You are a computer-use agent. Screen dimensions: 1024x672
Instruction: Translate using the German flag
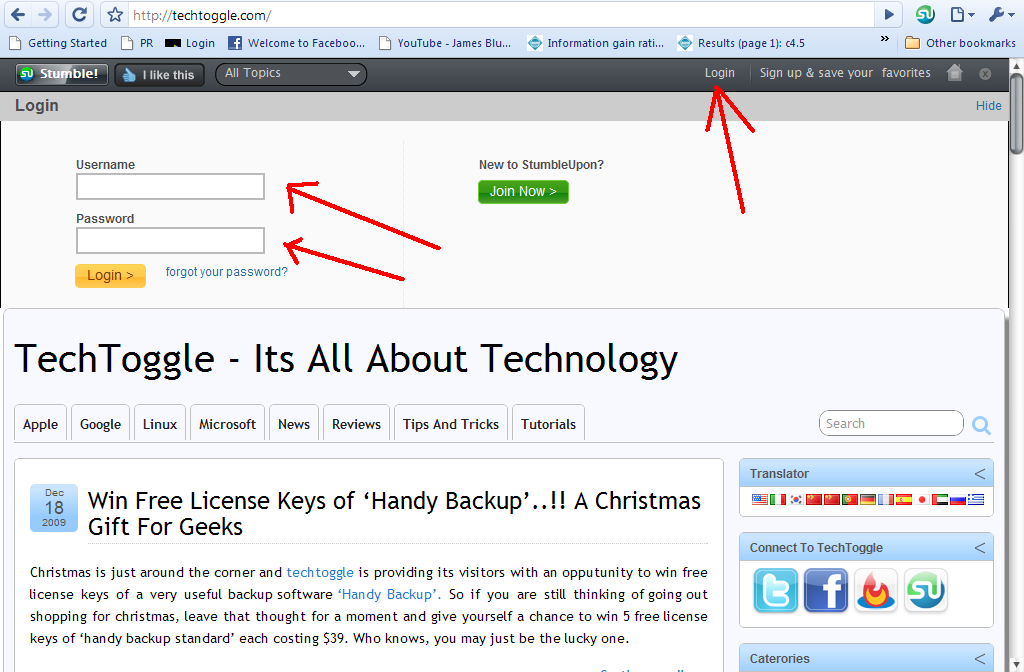(868, 500)
